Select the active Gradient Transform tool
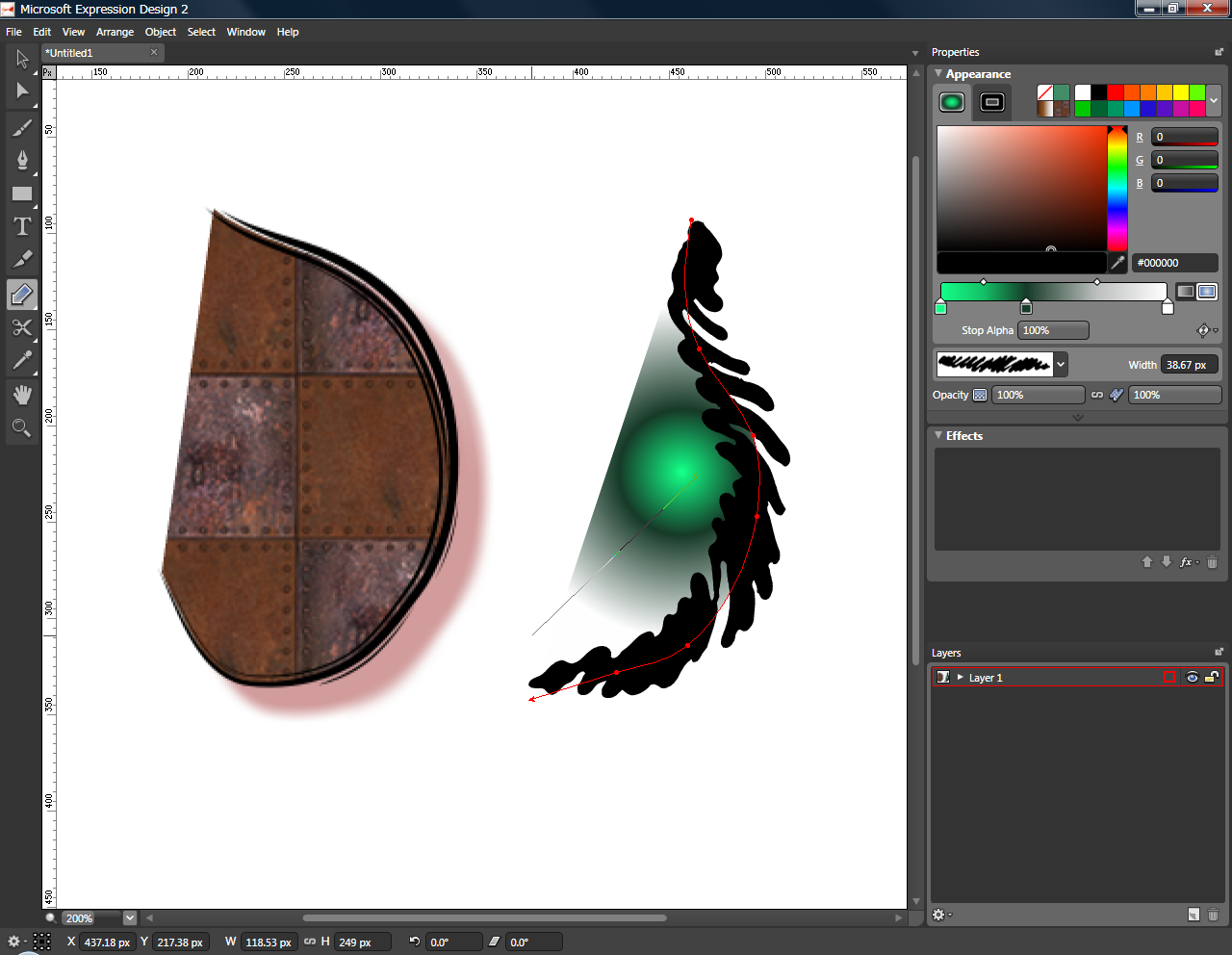The height and width of the screenshot is (955, 1232). [22, 294]
